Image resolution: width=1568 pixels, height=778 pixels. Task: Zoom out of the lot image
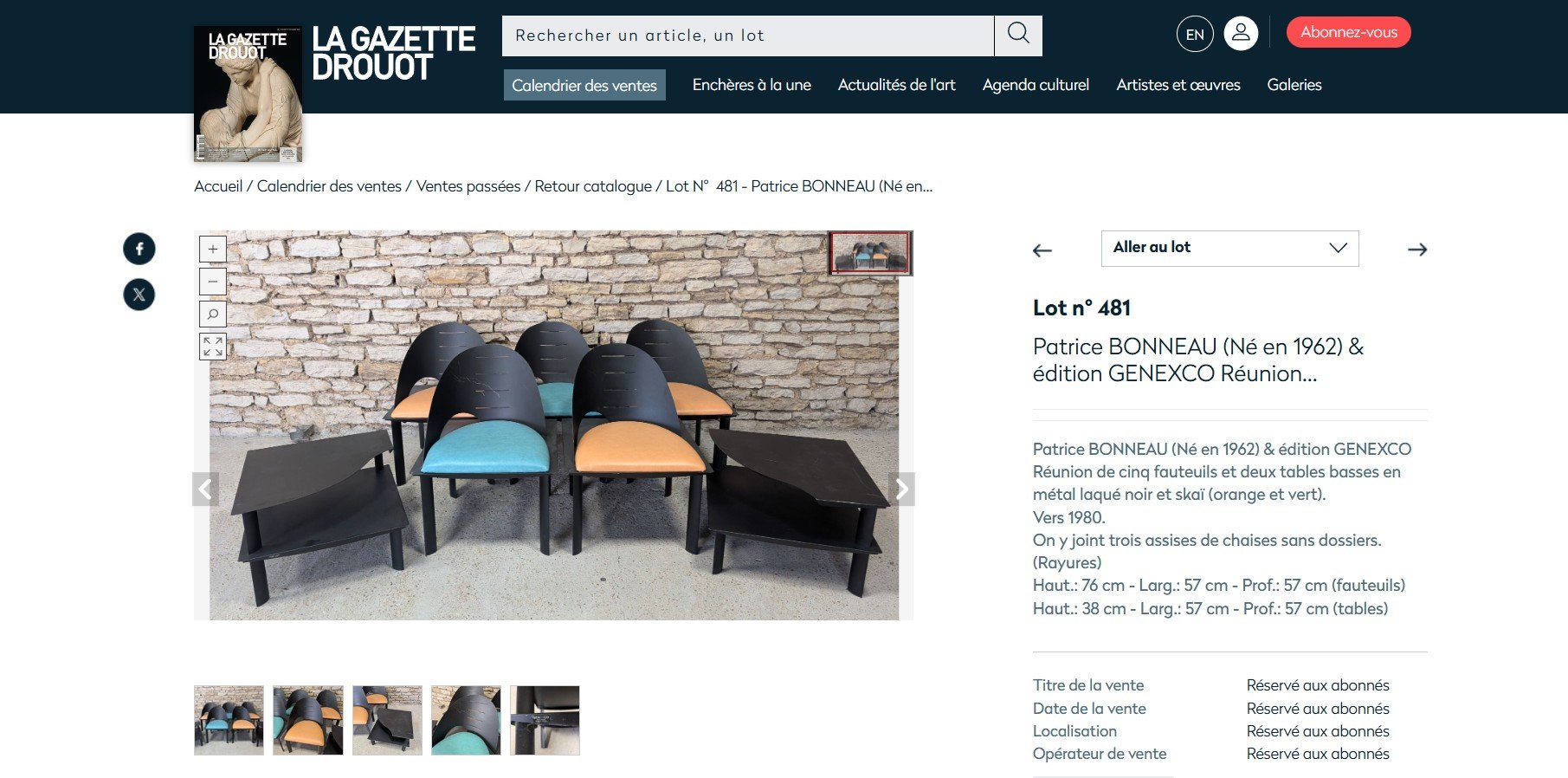[x=213, y=282]
